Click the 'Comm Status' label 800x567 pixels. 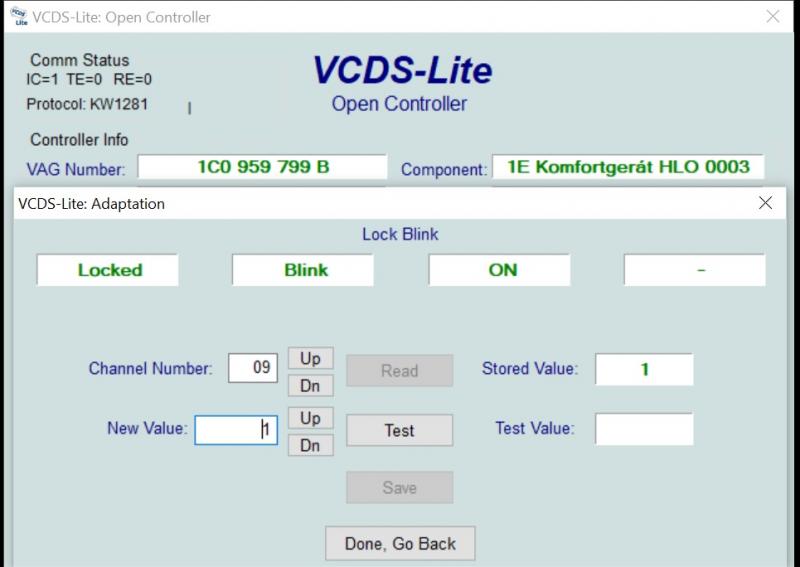(80, 60)
